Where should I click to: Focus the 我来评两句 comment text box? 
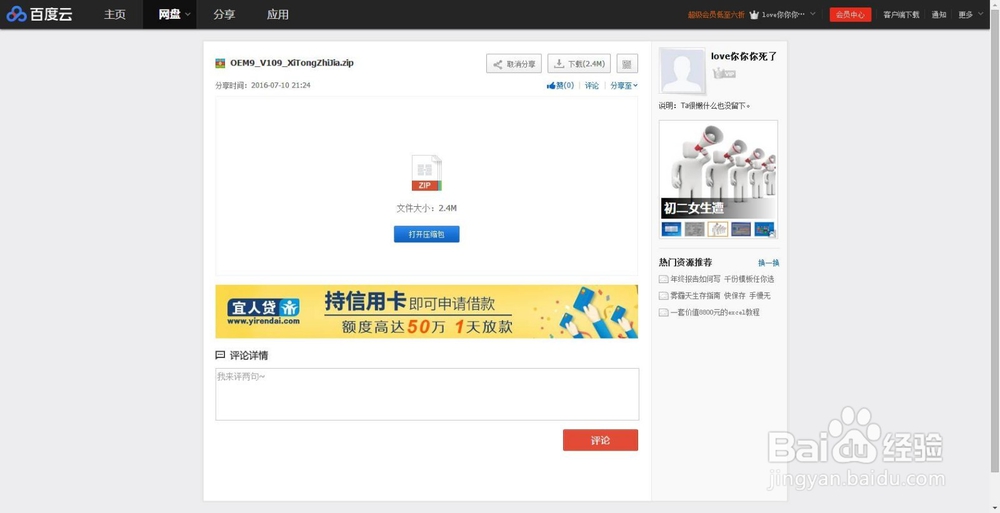pyautogui.click(x=427, y=394)
